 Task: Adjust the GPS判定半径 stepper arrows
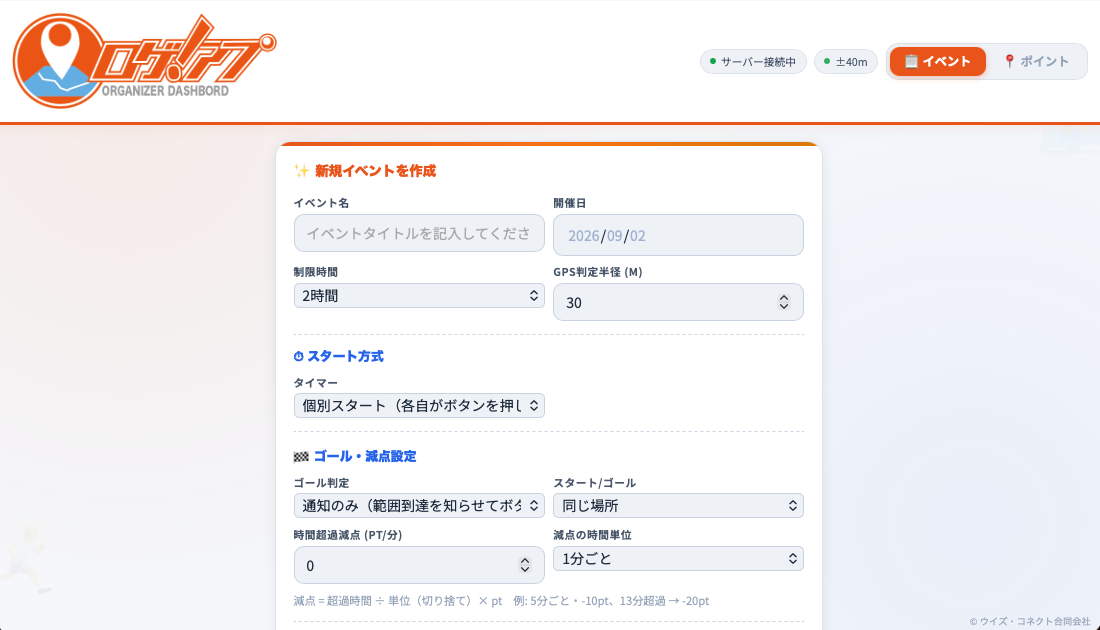point(784,302)
